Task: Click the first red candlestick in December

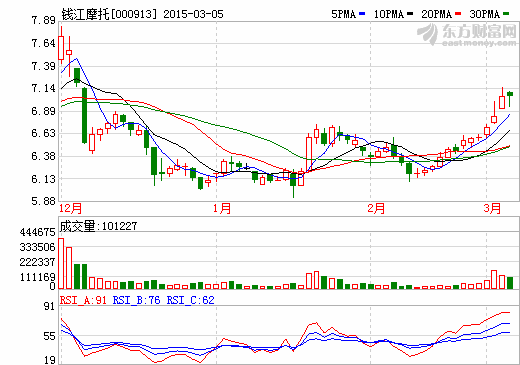Action: [x=61, y=48]
